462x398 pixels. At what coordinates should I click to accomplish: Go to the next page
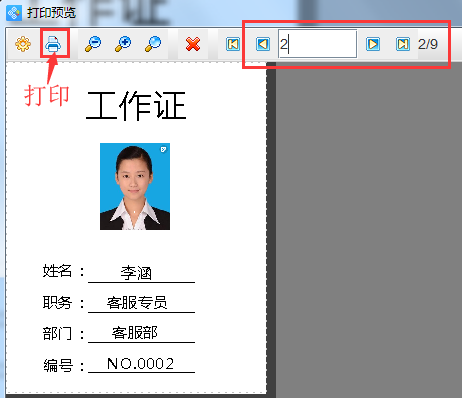373,44
